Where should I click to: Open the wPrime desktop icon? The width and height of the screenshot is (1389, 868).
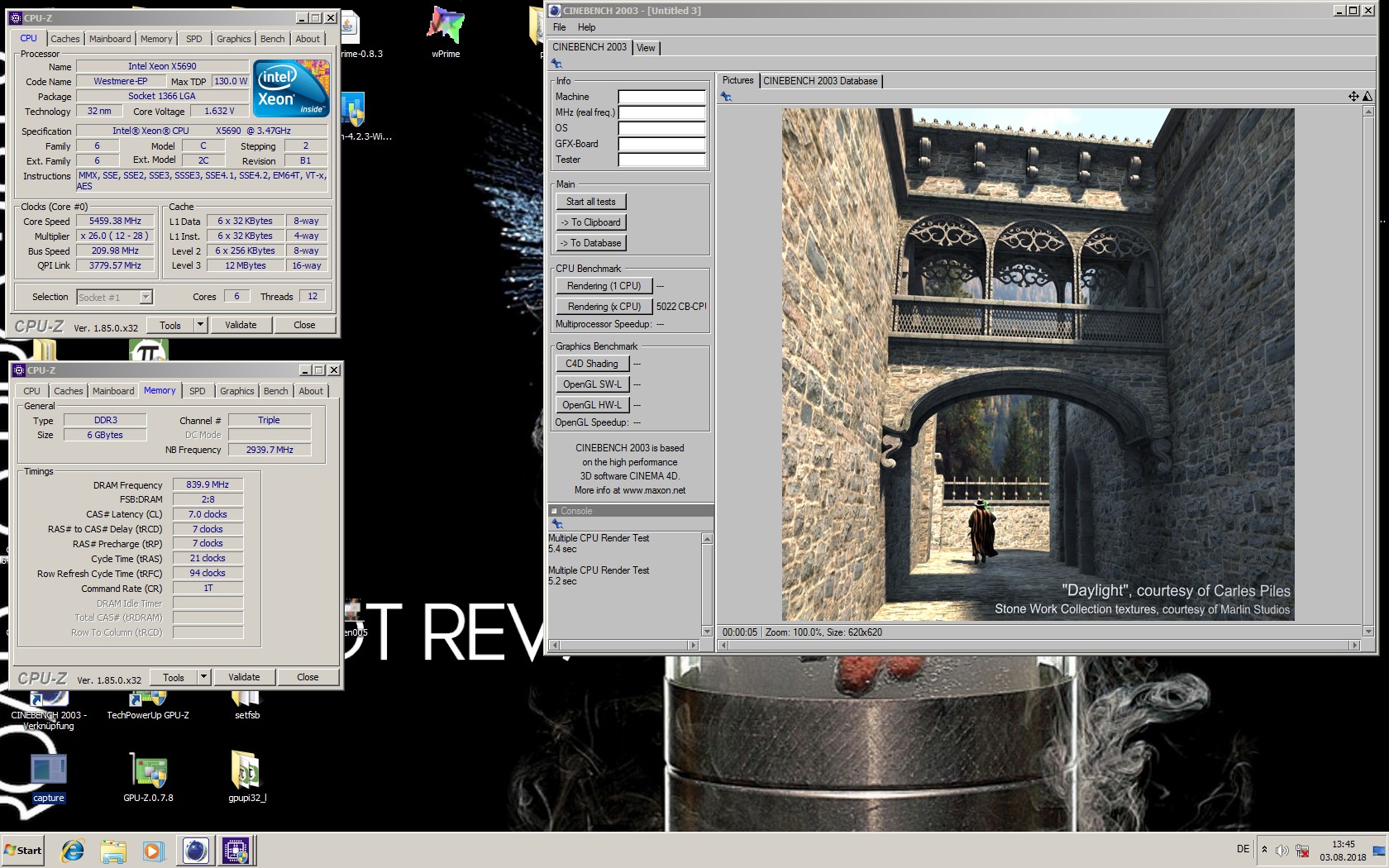tap(446, 33)
